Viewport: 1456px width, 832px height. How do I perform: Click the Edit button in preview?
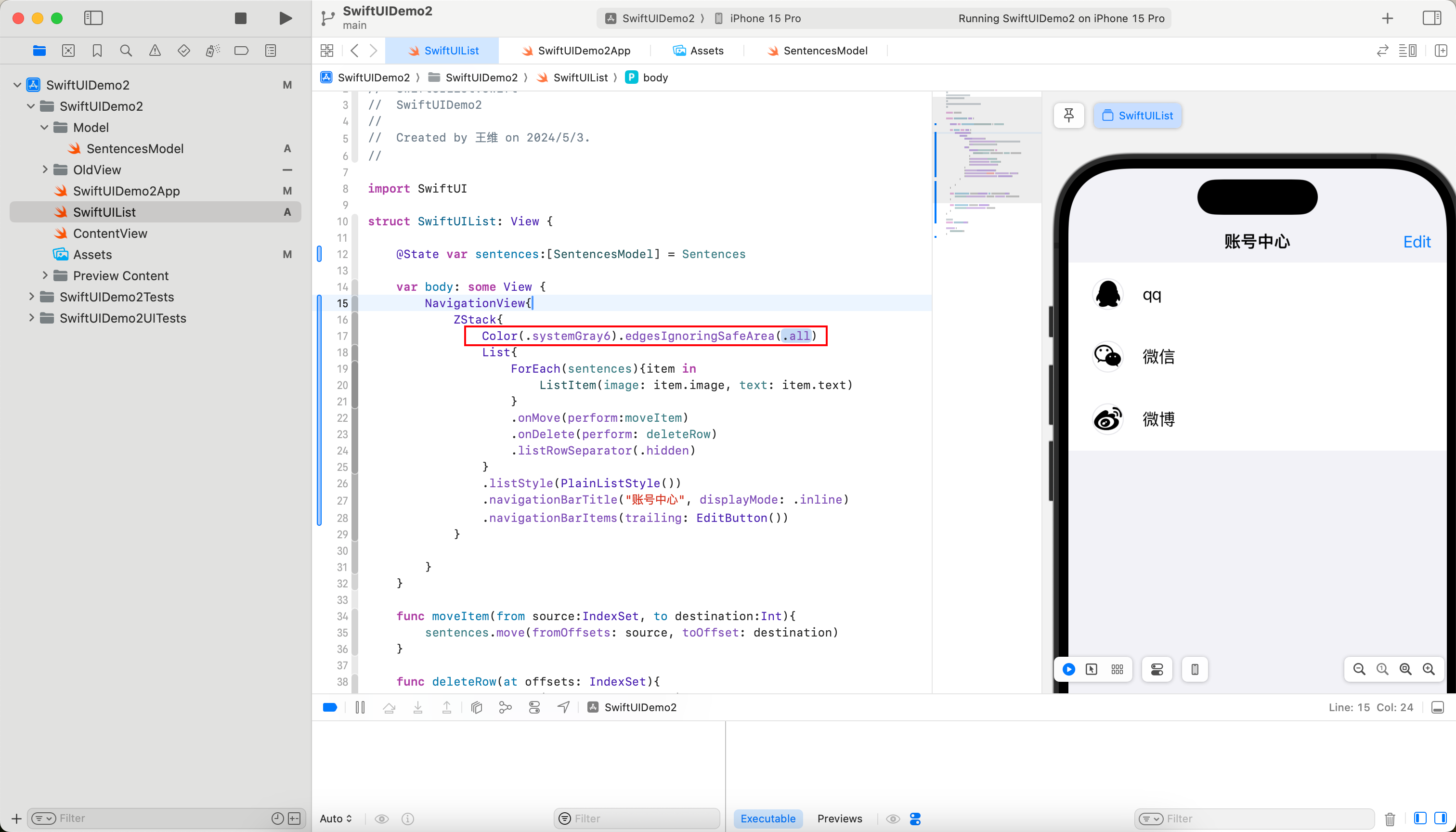pos(1418,241)
